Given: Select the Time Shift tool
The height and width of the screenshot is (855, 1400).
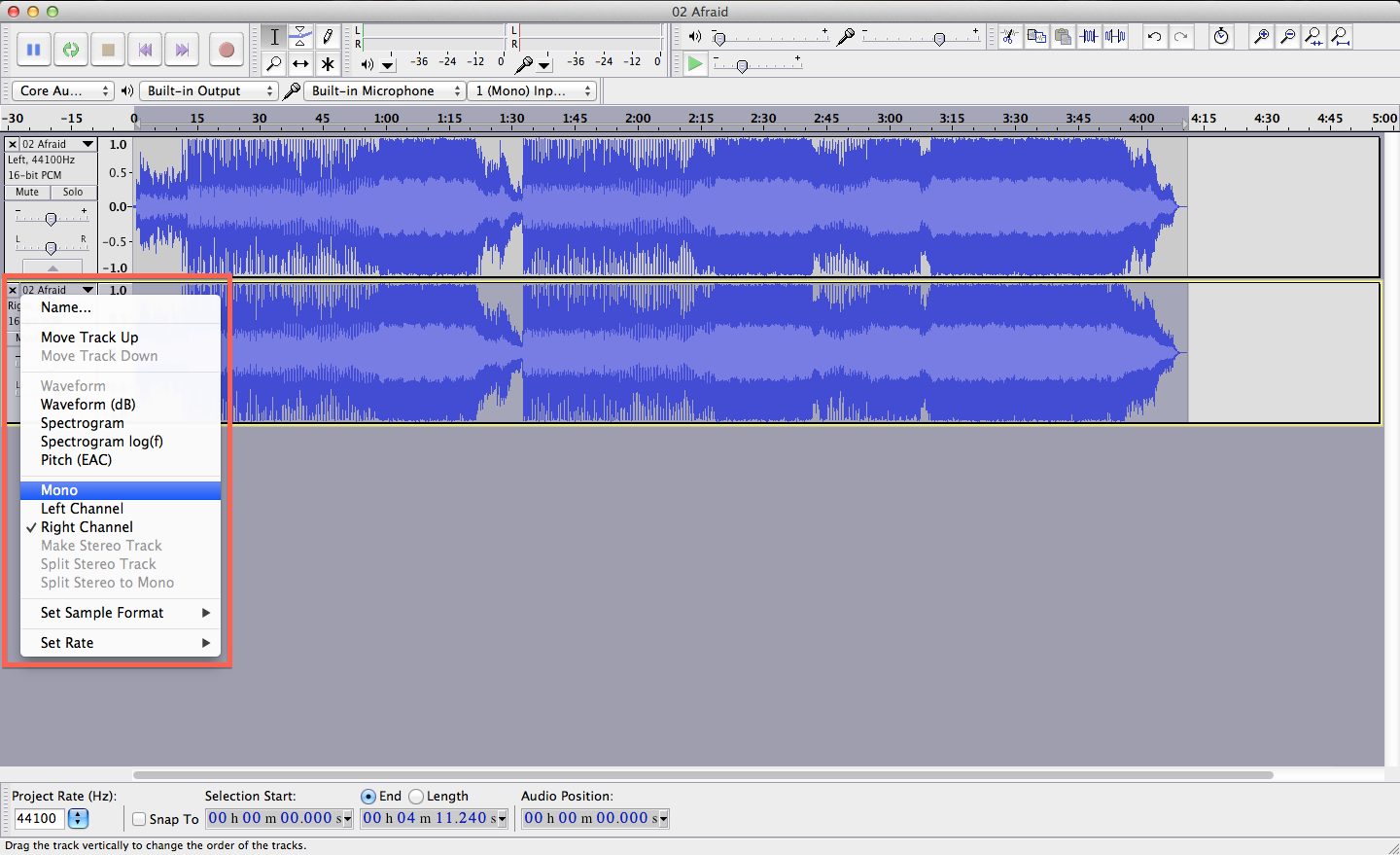Looking at the screenshot, I should point(299,64).
